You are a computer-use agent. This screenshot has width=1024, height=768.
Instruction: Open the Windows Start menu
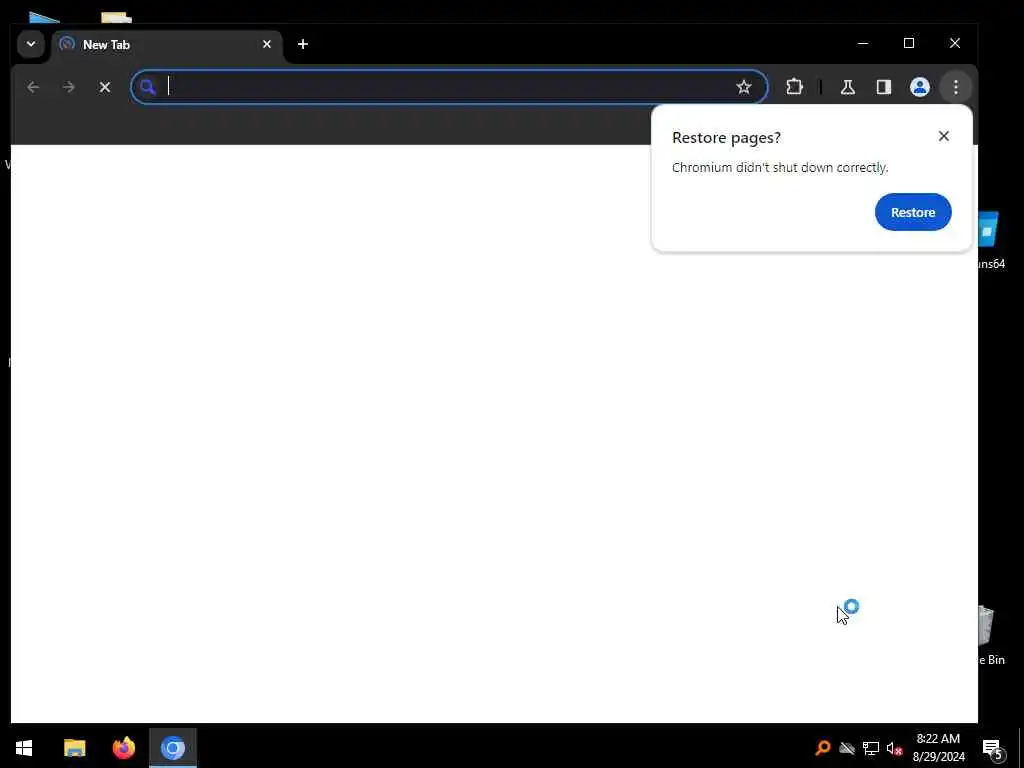[x=24, y=748]
